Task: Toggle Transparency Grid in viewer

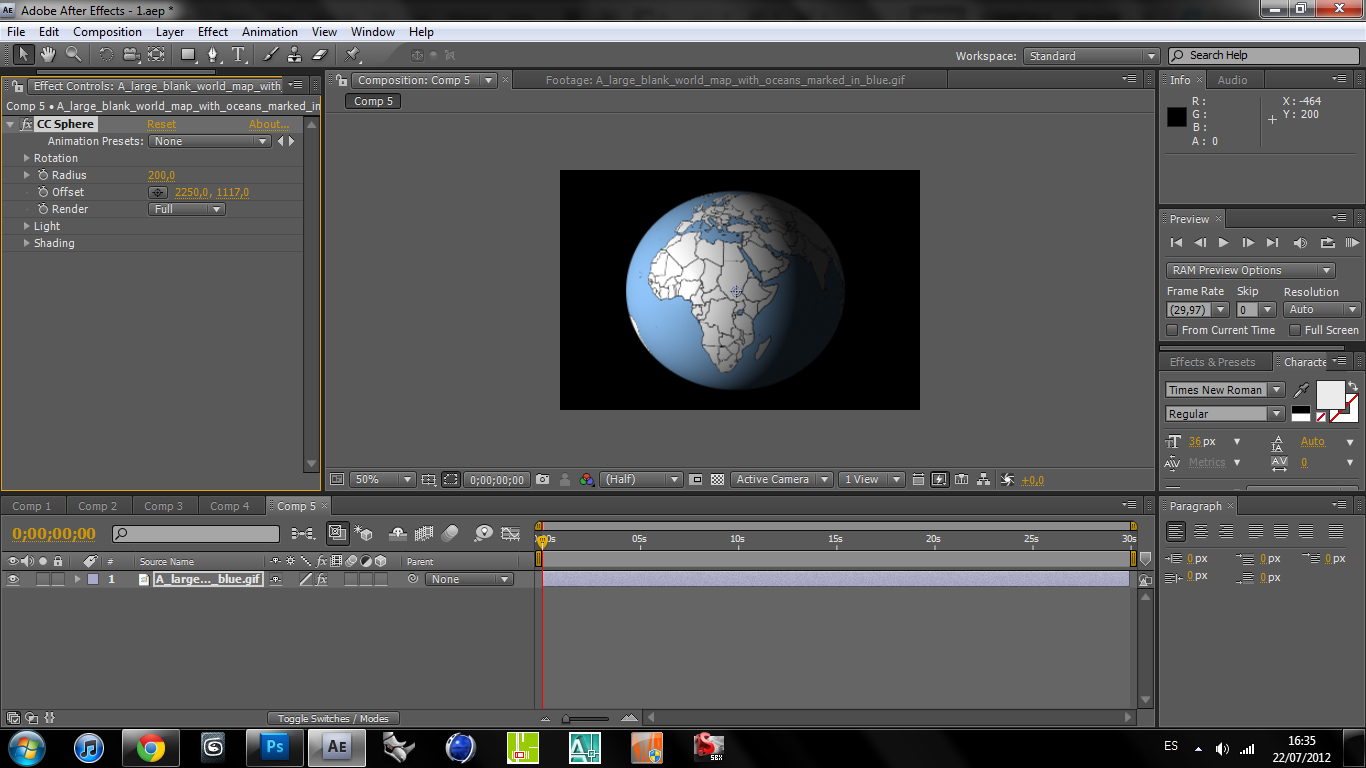Action: click(718, 480)
